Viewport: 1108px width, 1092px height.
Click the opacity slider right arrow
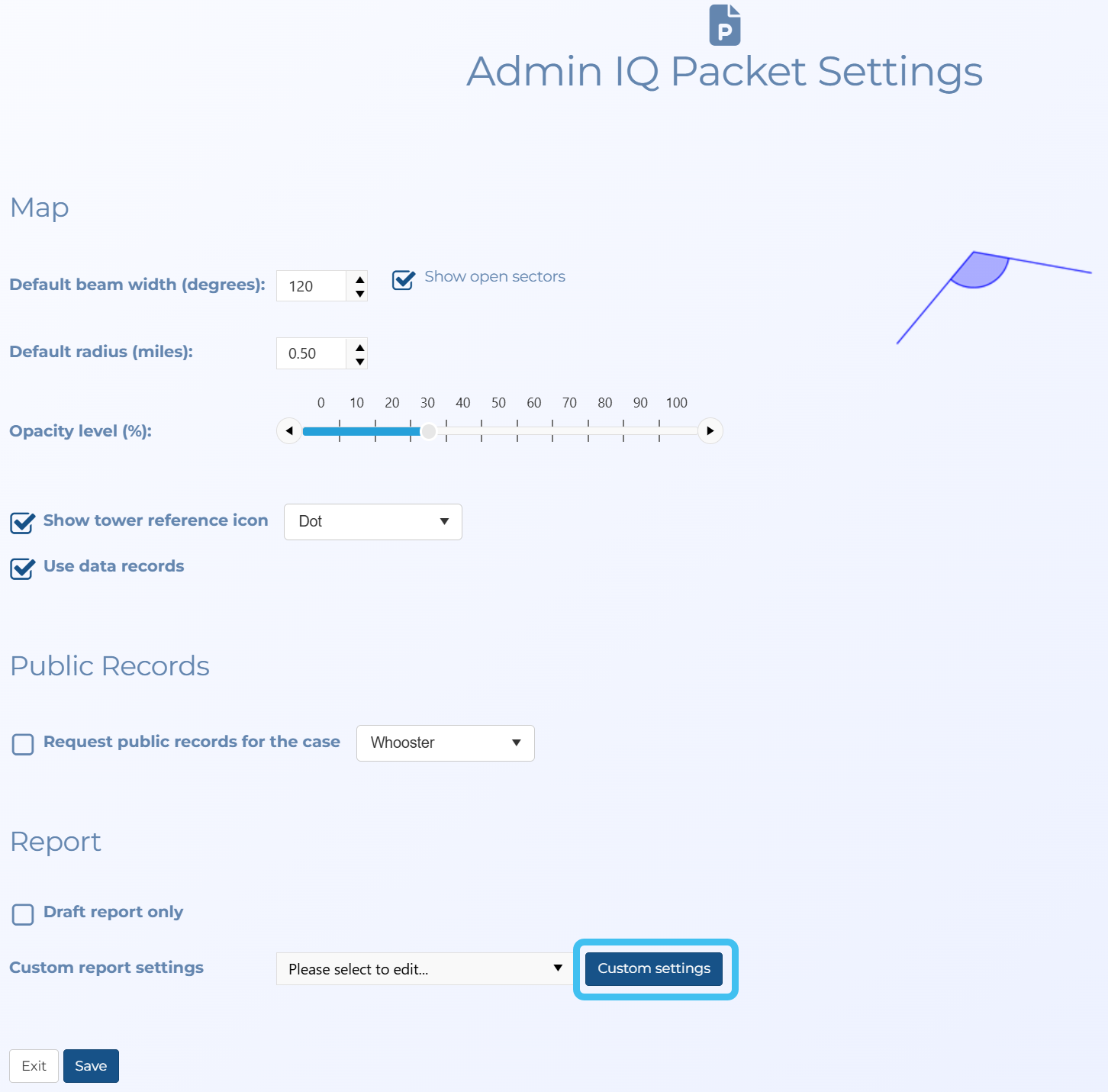pyautogui.click(x=710, y=431)
